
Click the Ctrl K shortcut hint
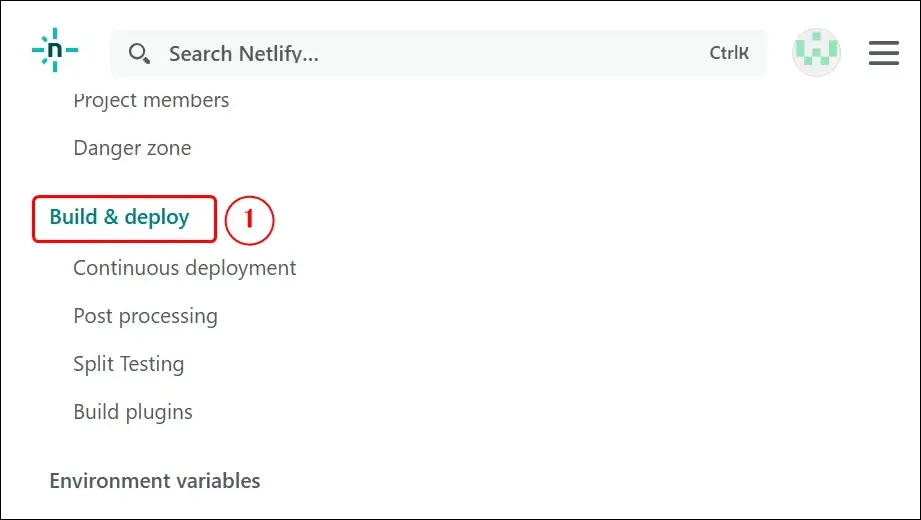pos(729,54)
